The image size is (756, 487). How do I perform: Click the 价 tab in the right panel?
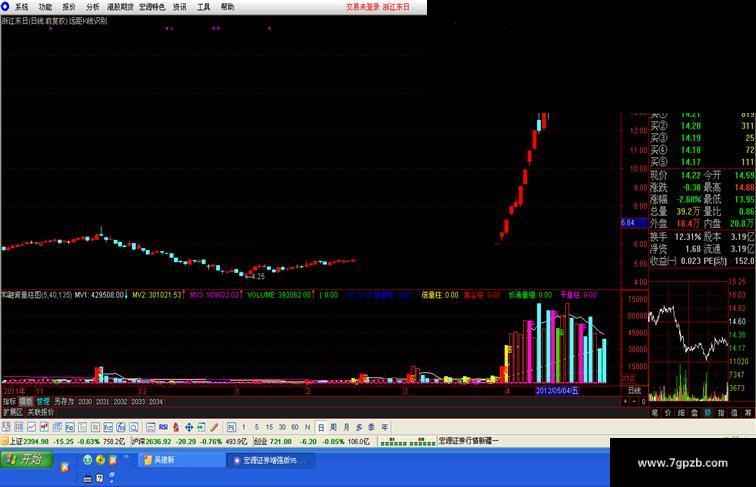[668, 413]
